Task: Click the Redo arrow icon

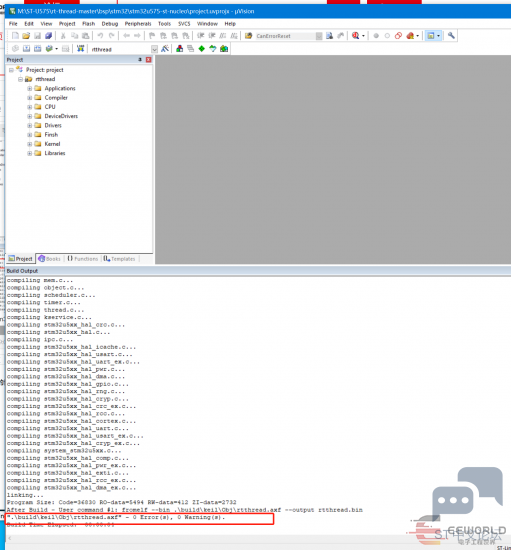Action: pyautogui.click(x=112, y=36)
